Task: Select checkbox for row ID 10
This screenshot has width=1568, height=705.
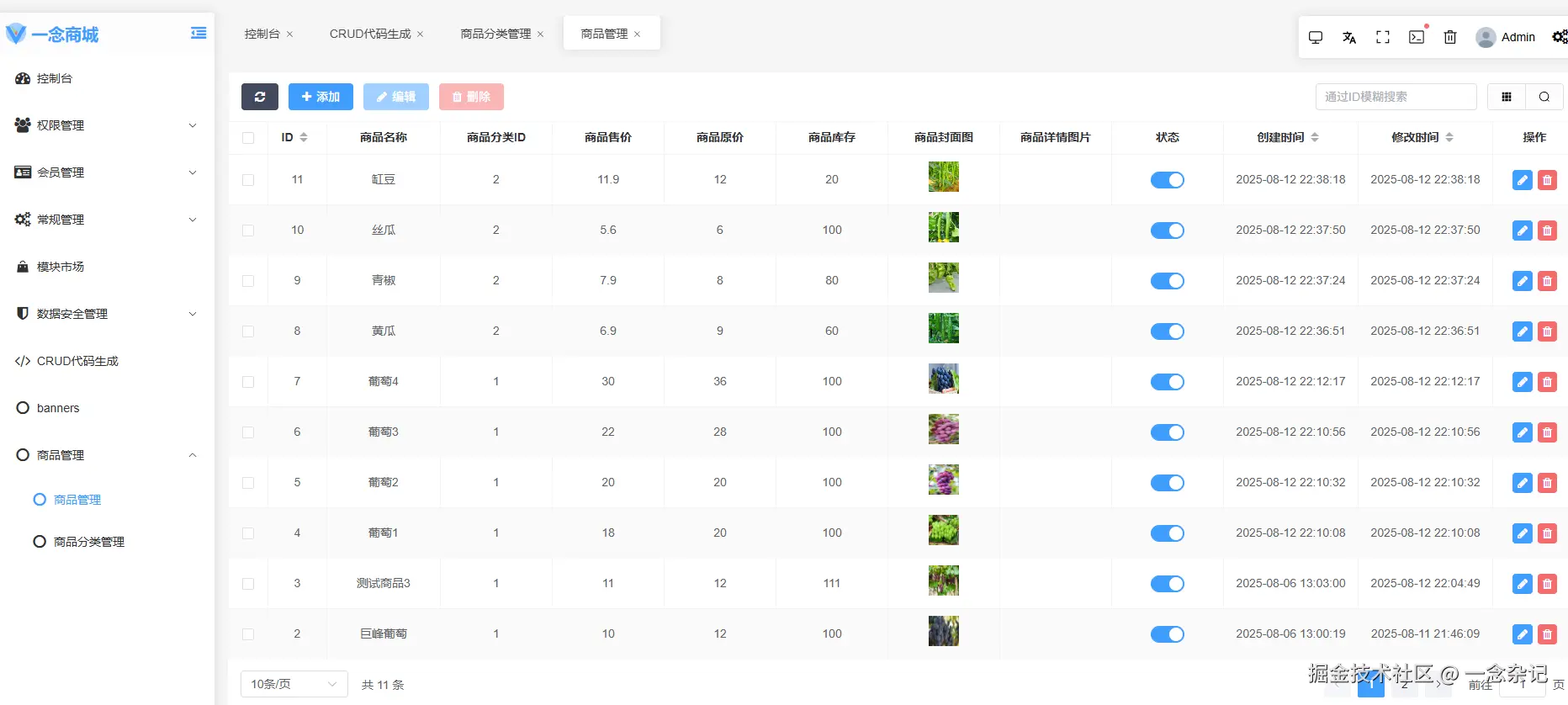Action: 248,231
